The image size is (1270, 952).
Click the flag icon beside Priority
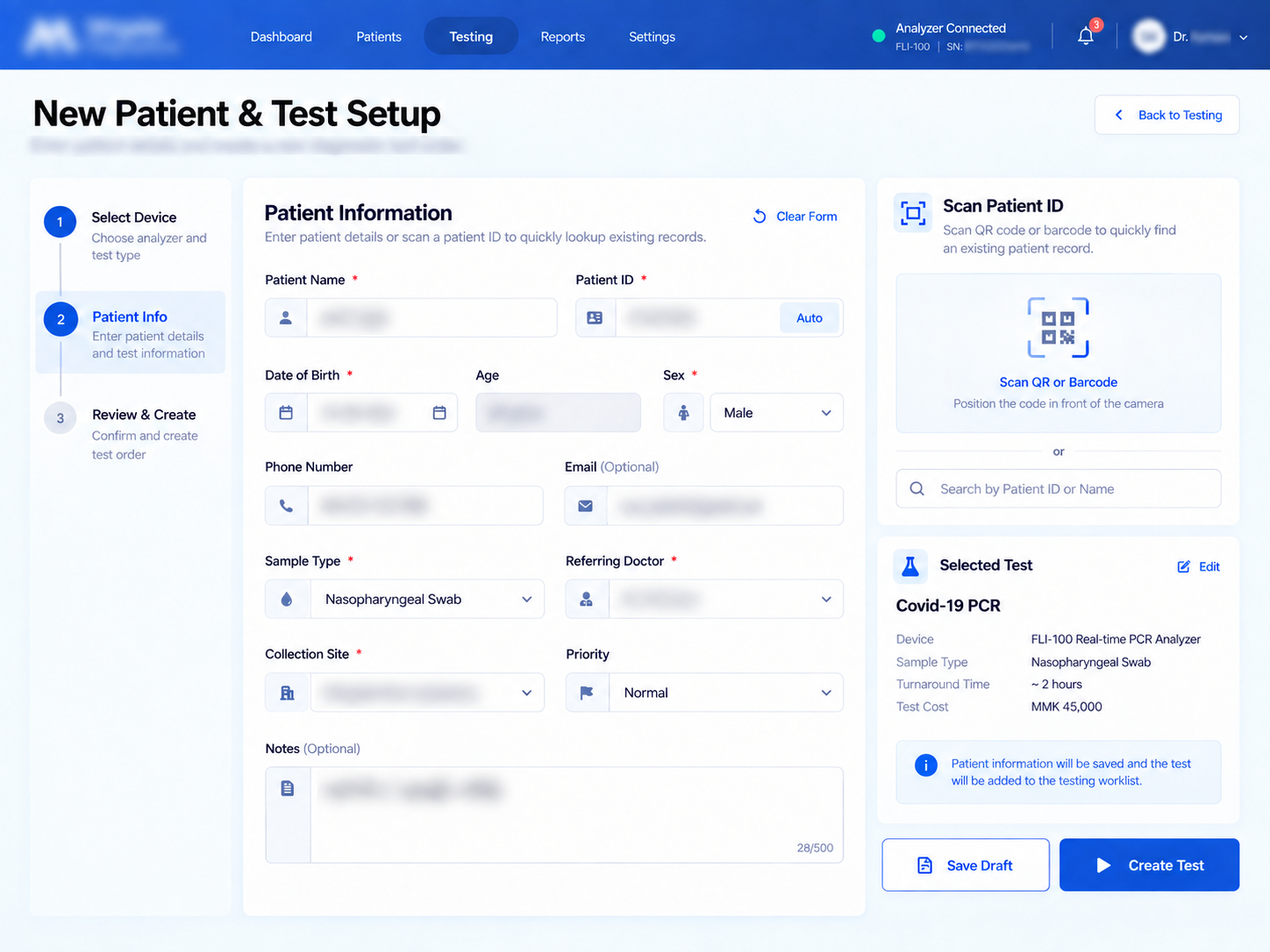587,693
